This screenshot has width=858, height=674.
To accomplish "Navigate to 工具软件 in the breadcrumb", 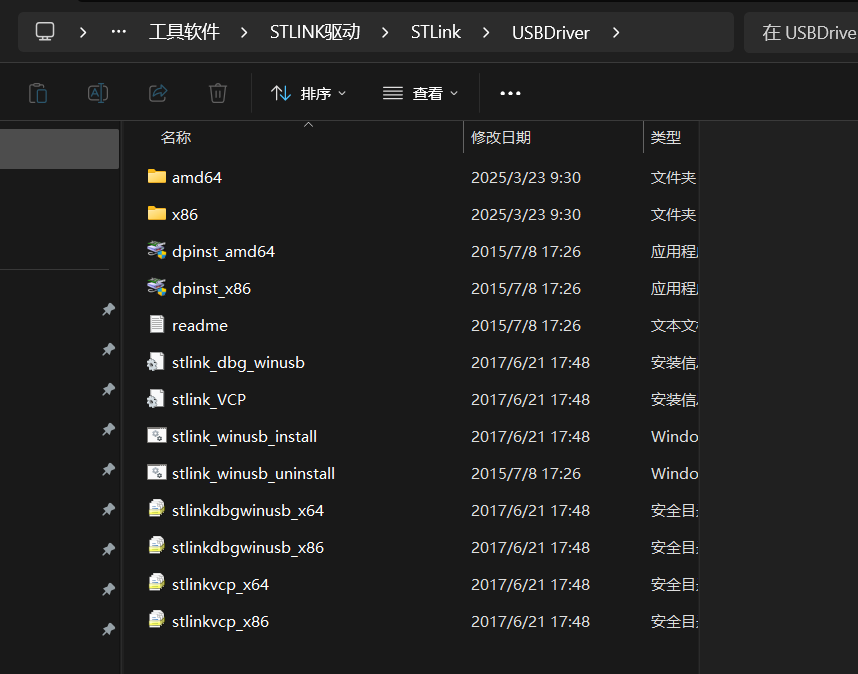I will [x=184, y=32].
